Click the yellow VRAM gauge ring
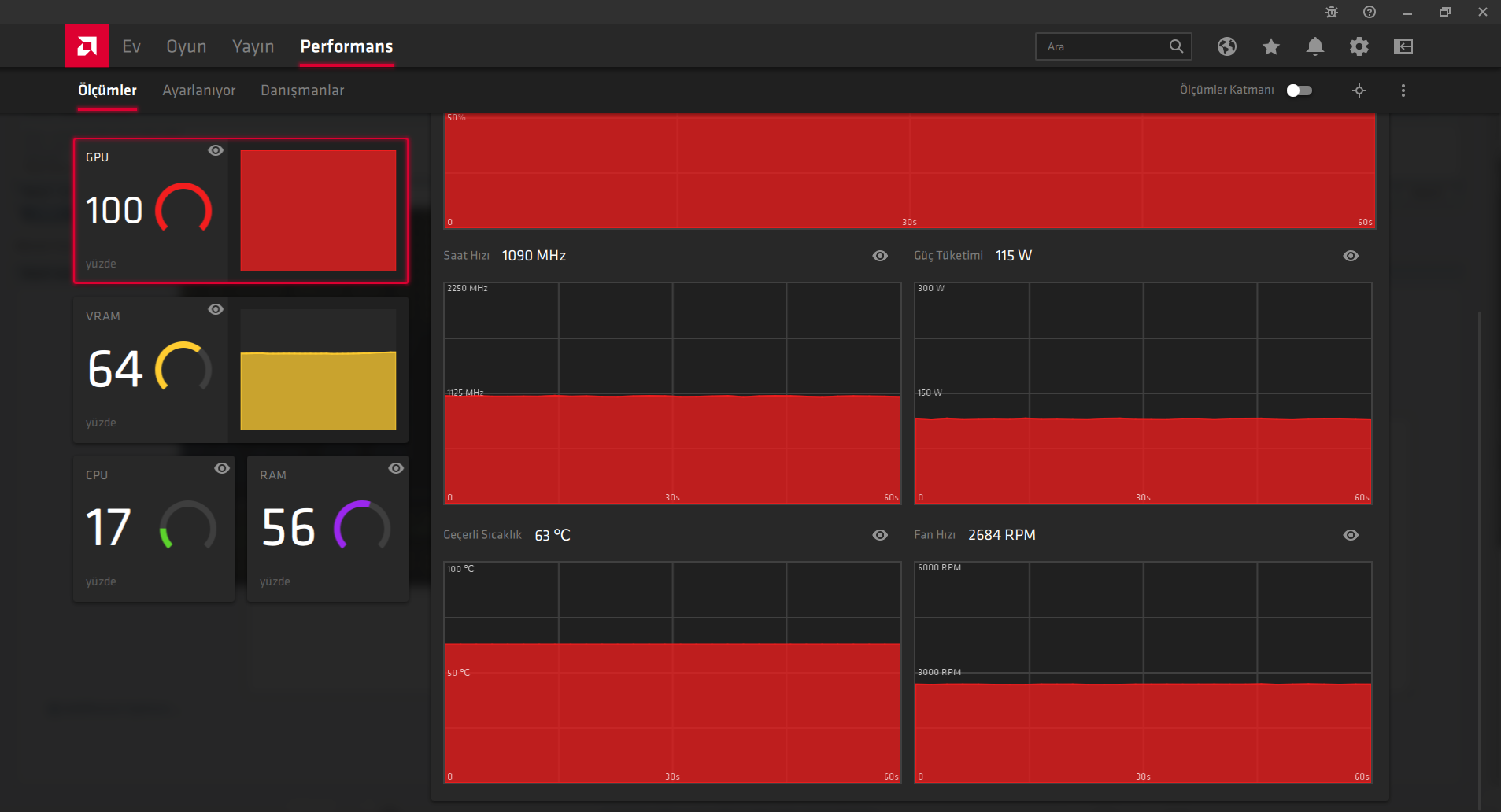This screenshot has height=812, width=1501. tap(183, 367)
